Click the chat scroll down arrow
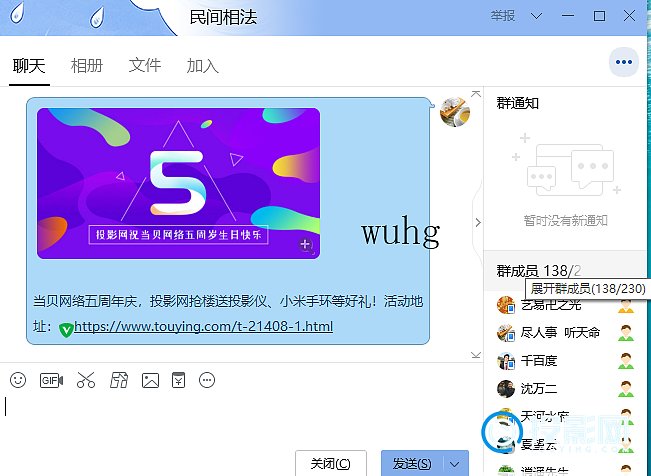 click(476, 355)
